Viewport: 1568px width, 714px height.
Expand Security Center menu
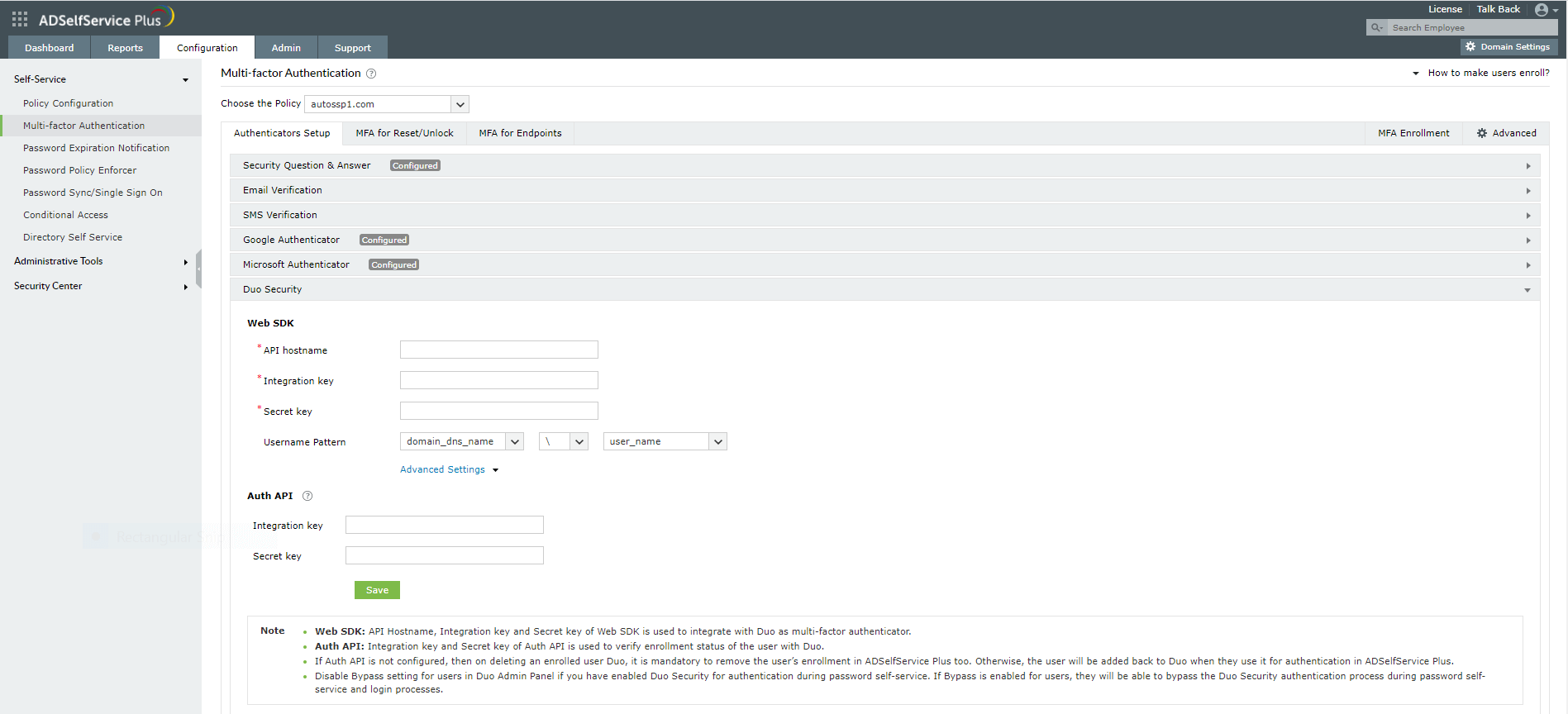(x=101, y=286)
